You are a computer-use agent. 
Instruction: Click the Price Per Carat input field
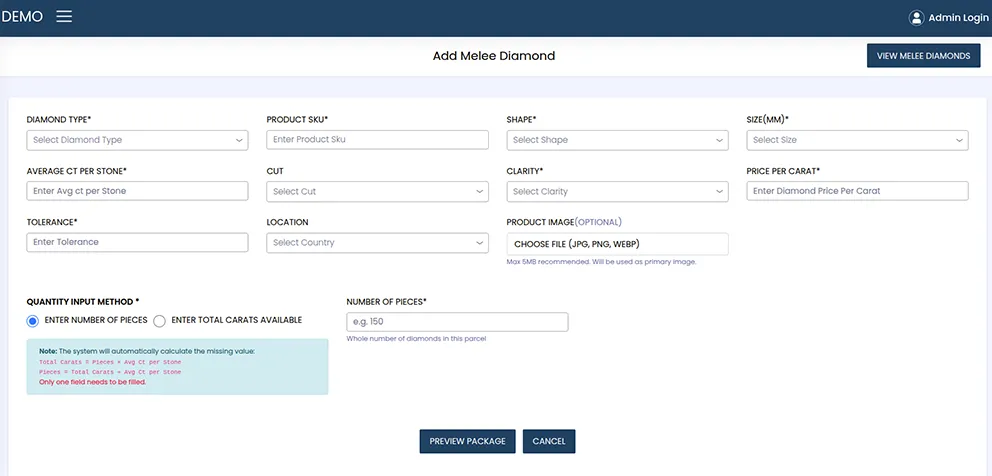click(x=857, y=191)
